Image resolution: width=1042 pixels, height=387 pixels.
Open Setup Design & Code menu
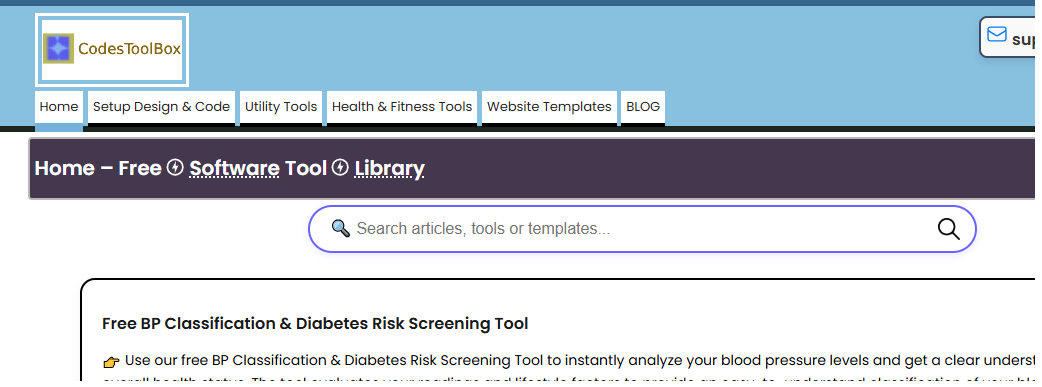point(161,107)
